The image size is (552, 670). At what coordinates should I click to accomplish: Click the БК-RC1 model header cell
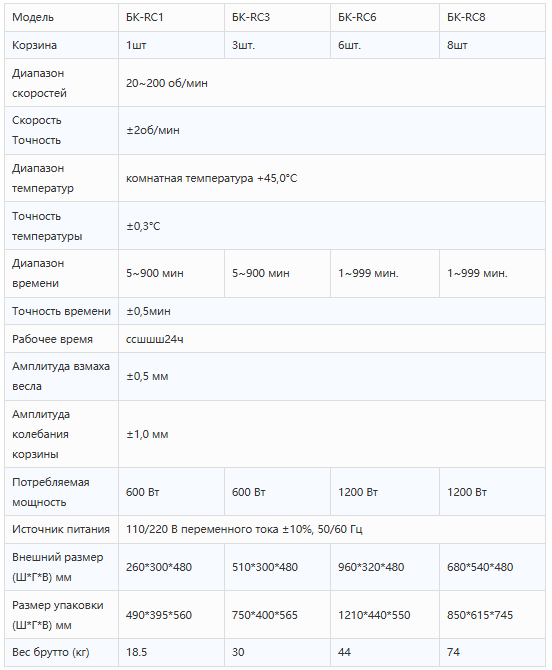click(171, 18)
